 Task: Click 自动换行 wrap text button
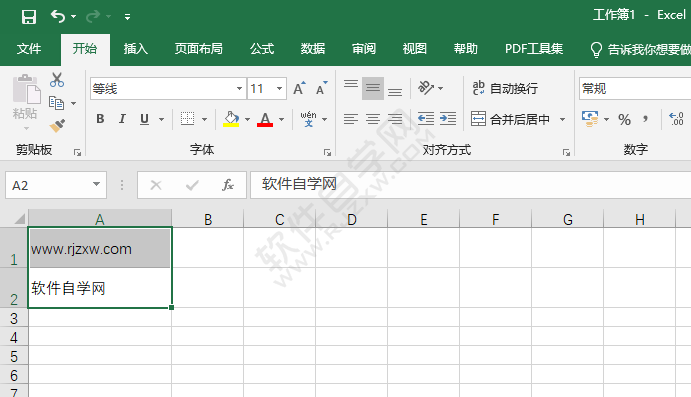pyautogui.click(x=505, y=88)
